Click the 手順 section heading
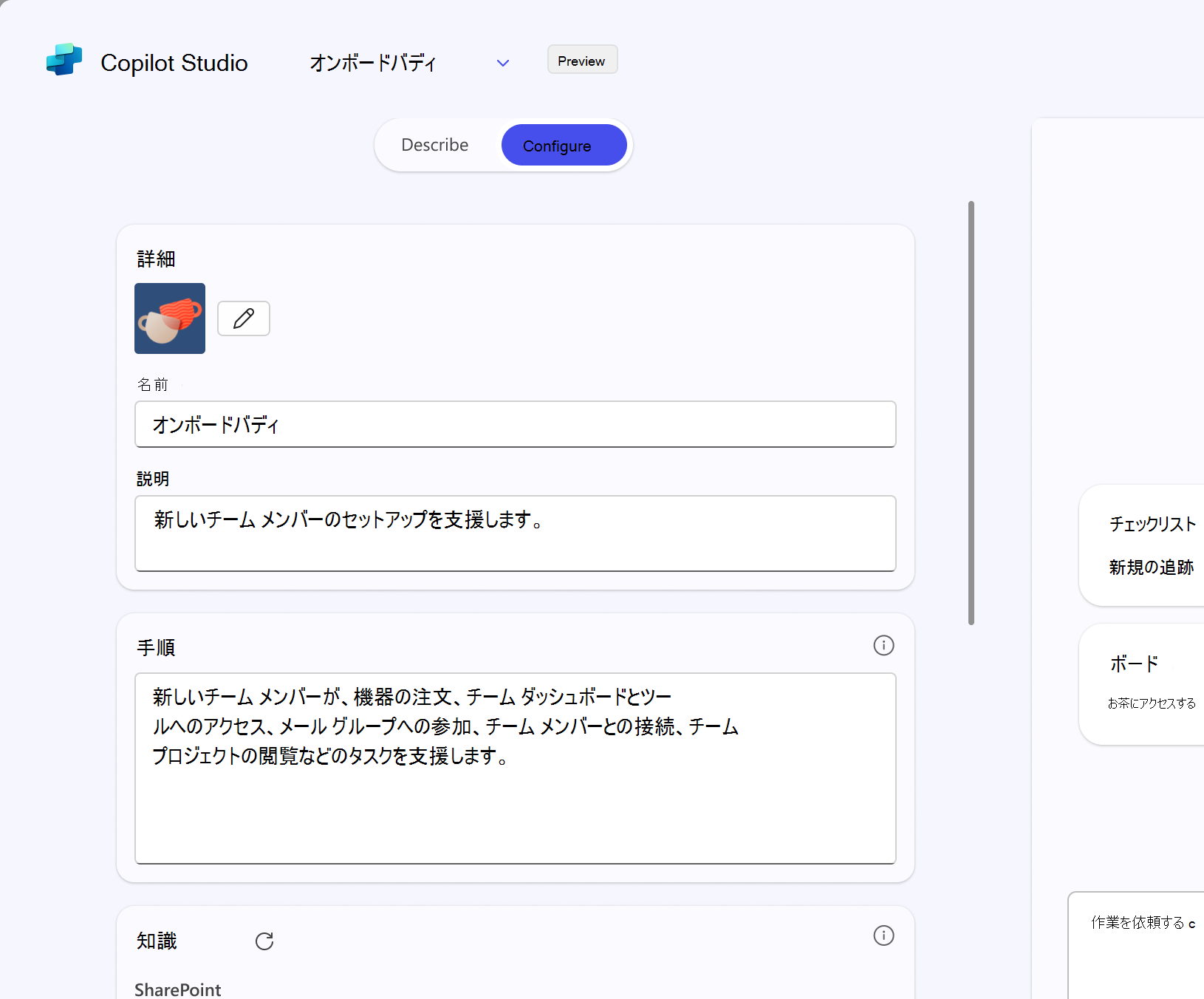1204x999 pixels. click(x=156, y=647)
